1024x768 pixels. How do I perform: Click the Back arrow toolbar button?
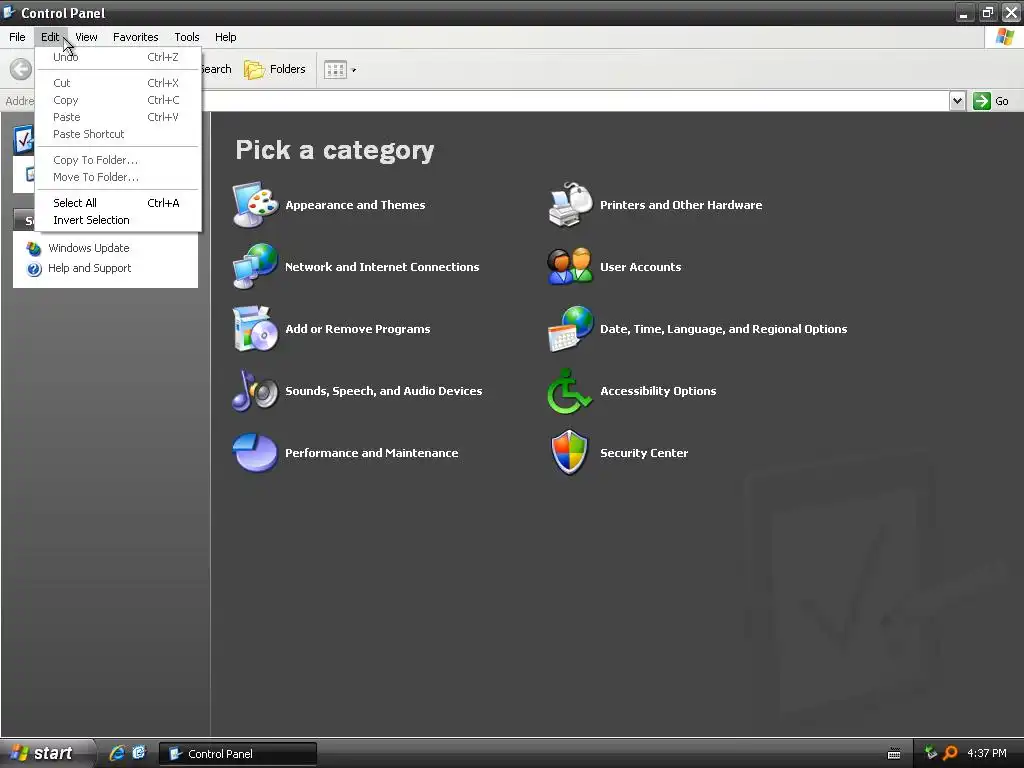pyautogui.click(x=20, y=69)
